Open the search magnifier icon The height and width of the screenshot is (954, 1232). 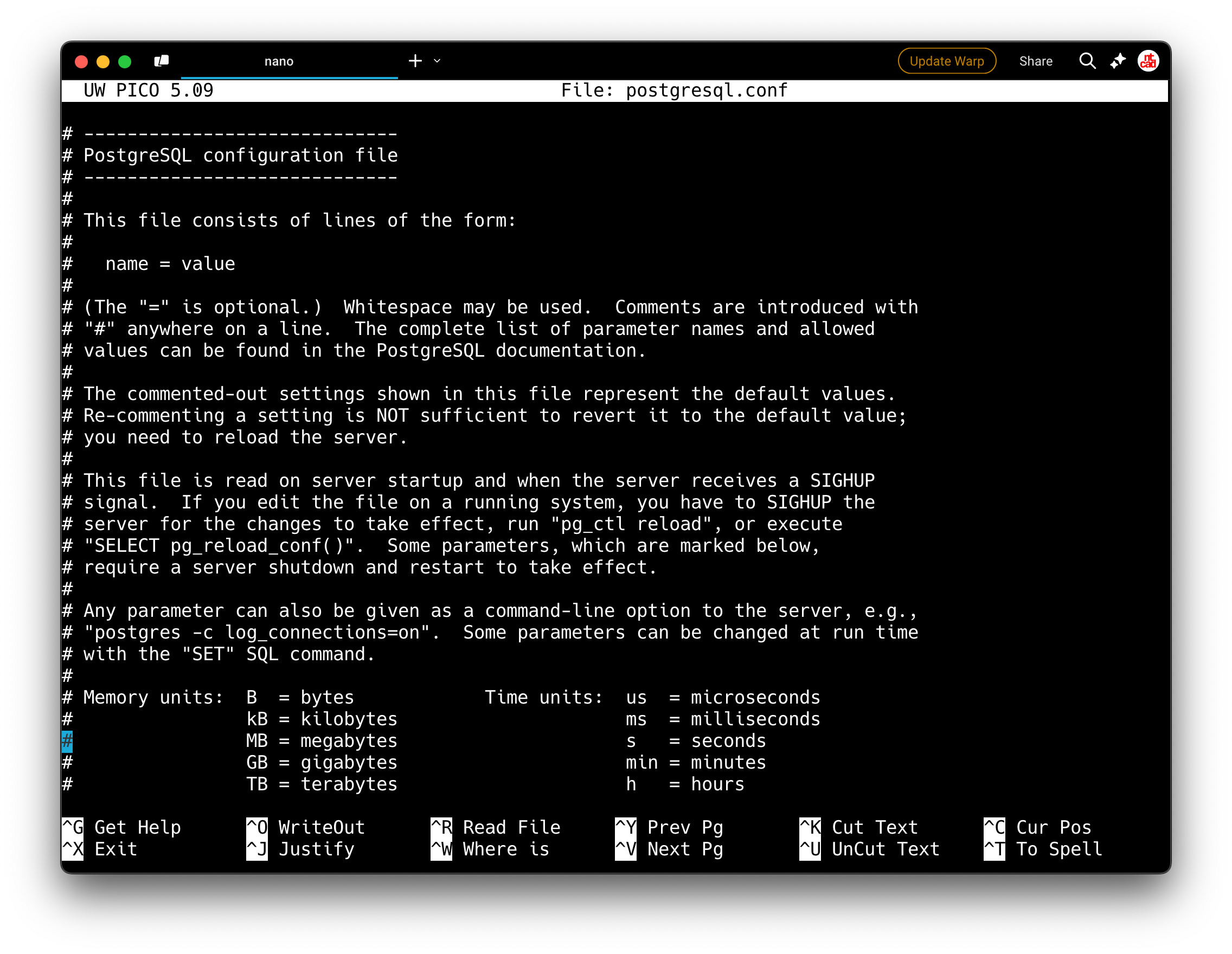pyautogui.click(x=1087, y=61)
